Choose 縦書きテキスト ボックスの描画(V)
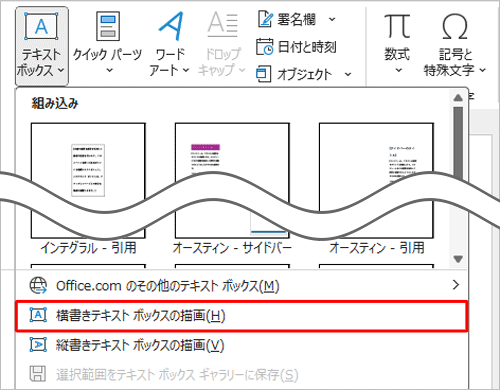The width and height of the screenshot is (500, 390). click(x=242, y=345)
